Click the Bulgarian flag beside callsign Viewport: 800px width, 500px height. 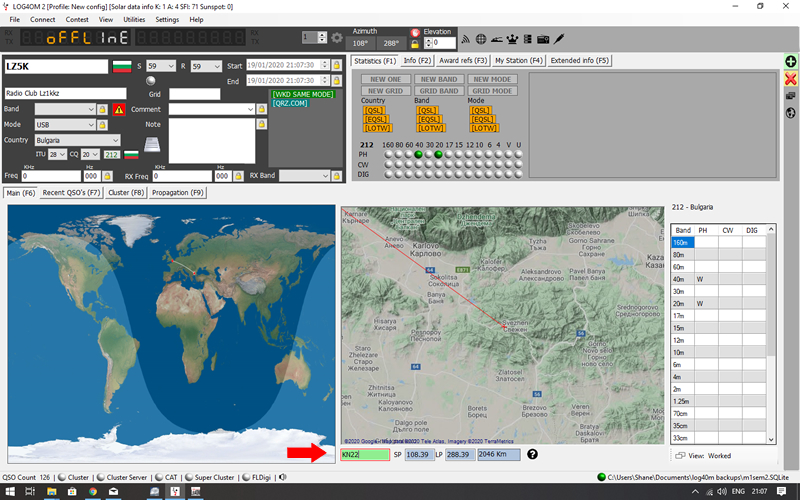[x=122, y=66]
